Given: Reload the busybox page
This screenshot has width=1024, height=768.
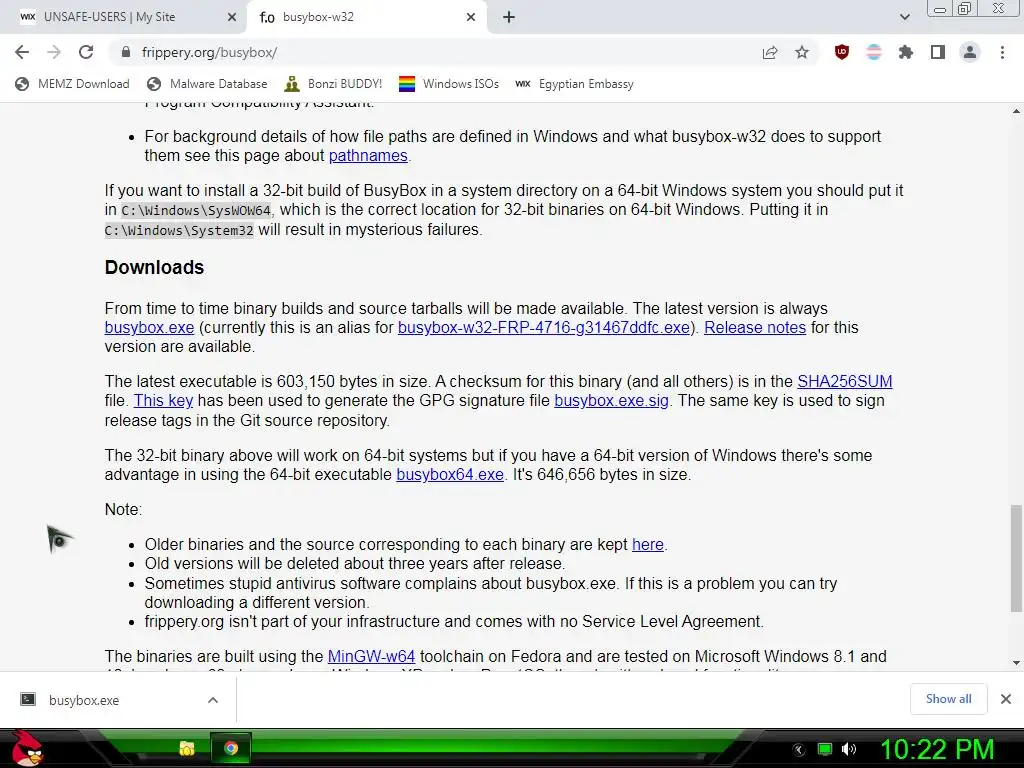Looking at the screenshot, I should pyautogui.click(x=86, y=52).
